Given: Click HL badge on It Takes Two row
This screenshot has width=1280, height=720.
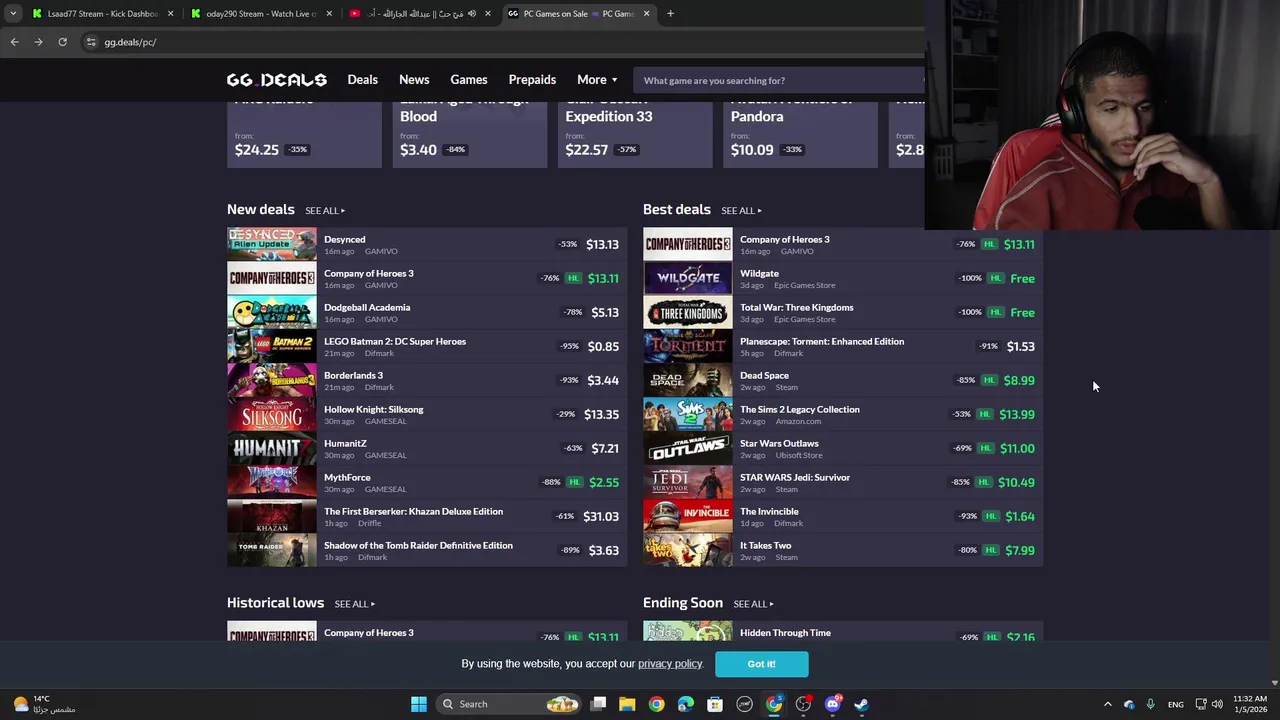Looking at the screenshot, I should point(990,550).
